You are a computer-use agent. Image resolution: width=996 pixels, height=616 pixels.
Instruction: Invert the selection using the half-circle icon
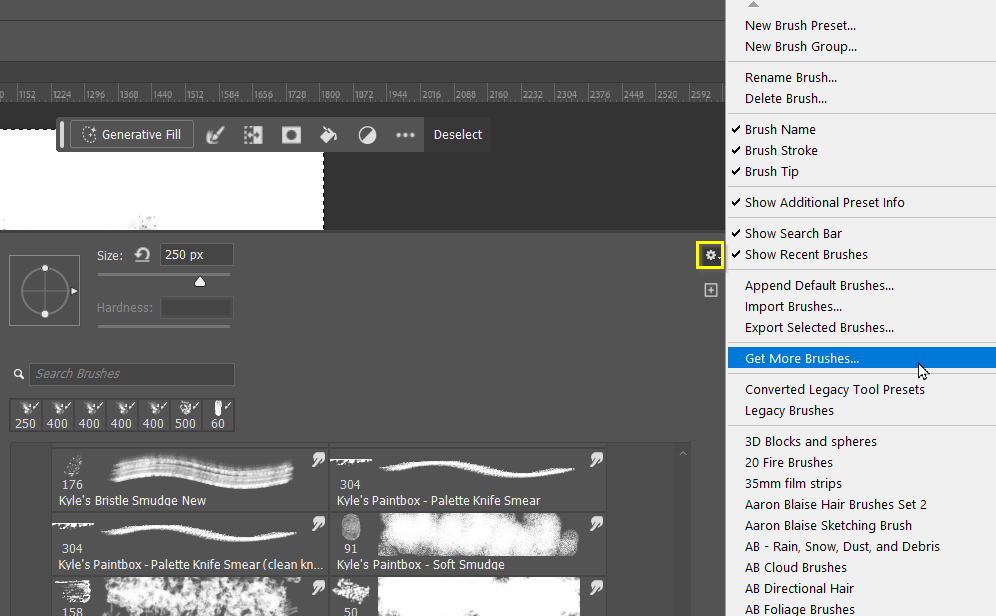[x=366, y=134]
